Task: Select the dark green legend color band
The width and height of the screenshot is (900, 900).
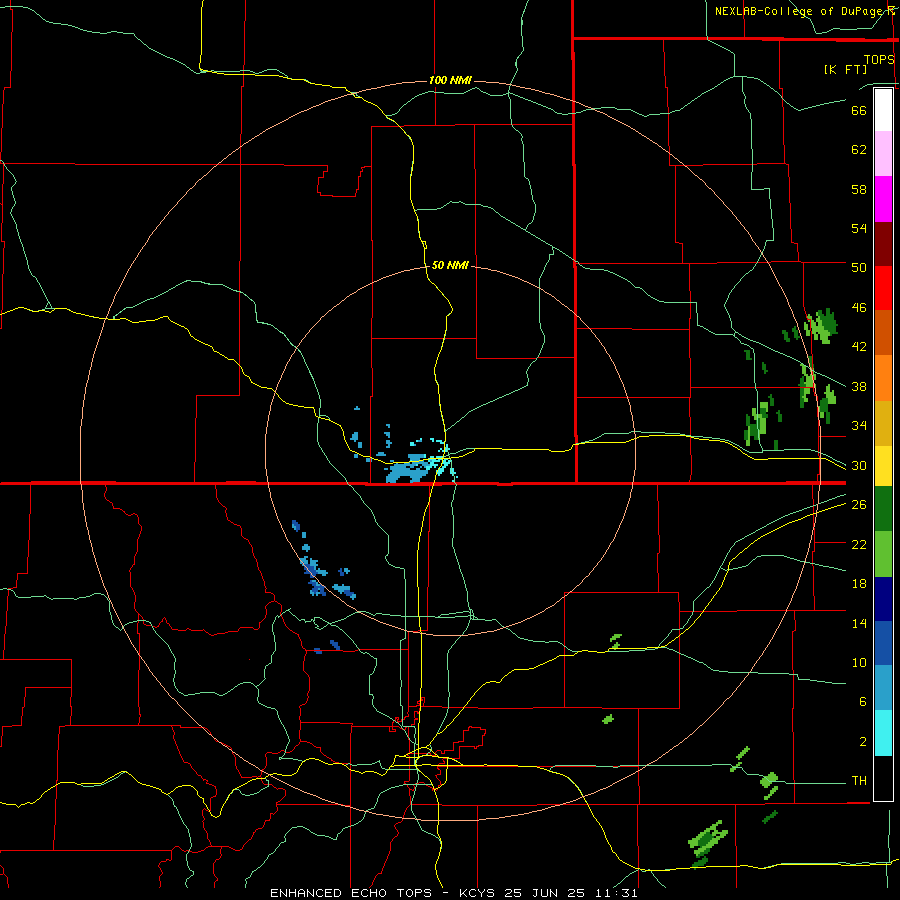Action: [883, 509]
